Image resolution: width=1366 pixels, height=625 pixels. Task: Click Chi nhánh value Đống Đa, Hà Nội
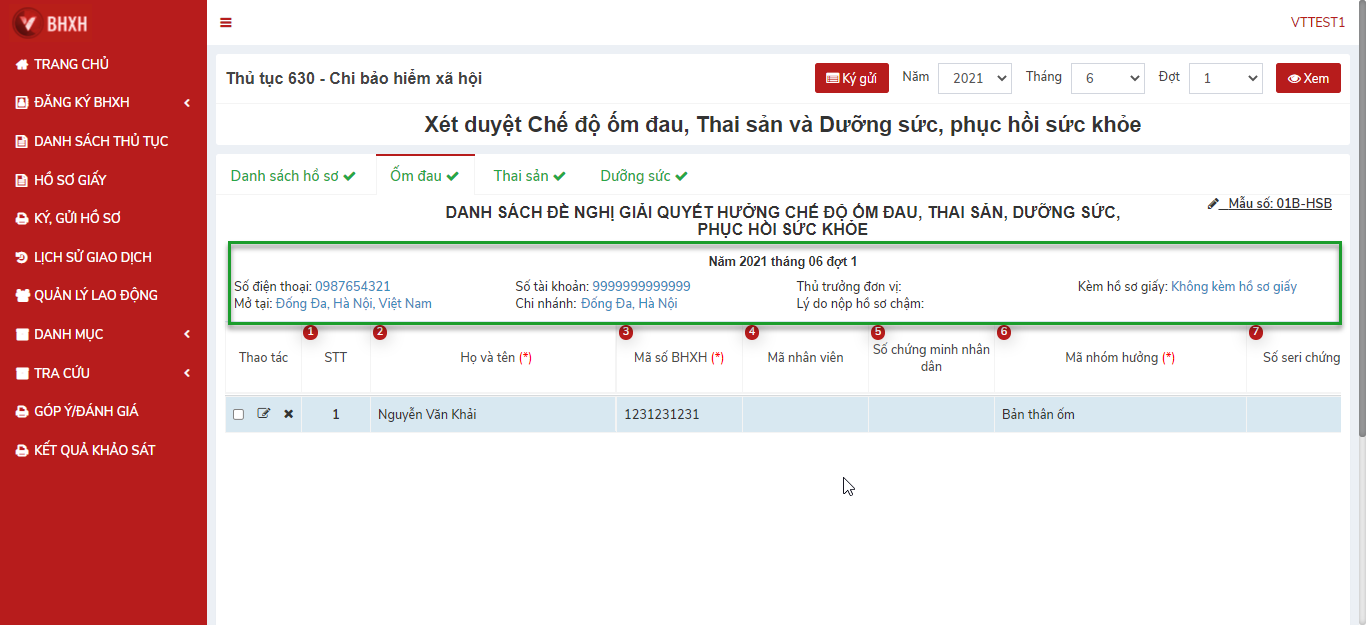pyautogui.click(x=629, y=304)
